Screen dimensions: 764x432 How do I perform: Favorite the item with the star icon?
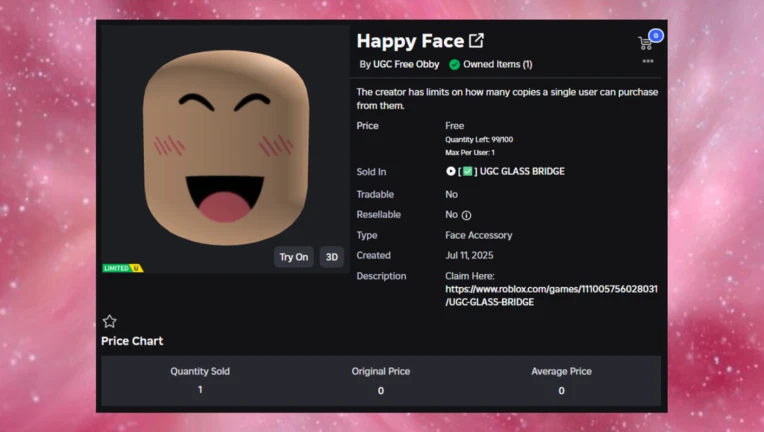click(x=110, y=321)
